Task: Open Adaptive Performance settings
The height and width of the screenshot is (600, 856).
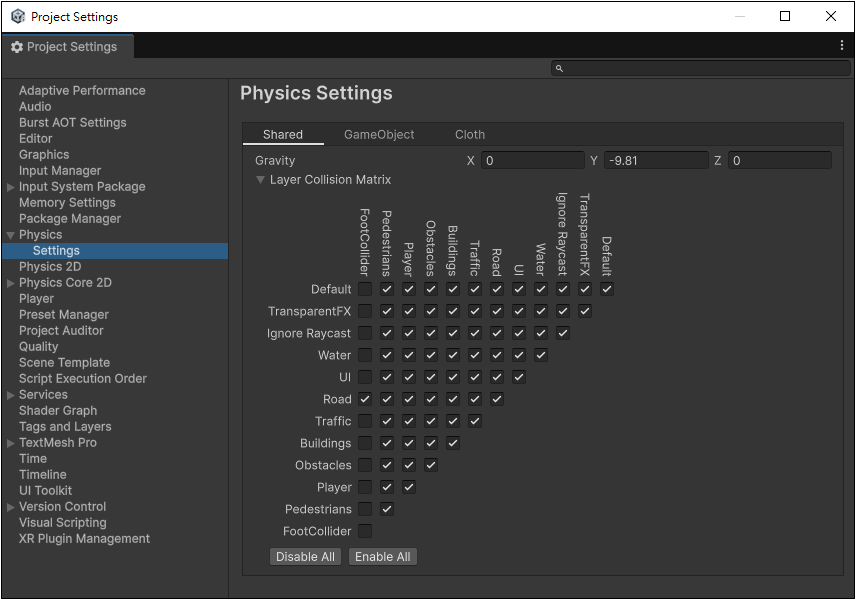Action: pyautogui.click(x=82, y=91)
